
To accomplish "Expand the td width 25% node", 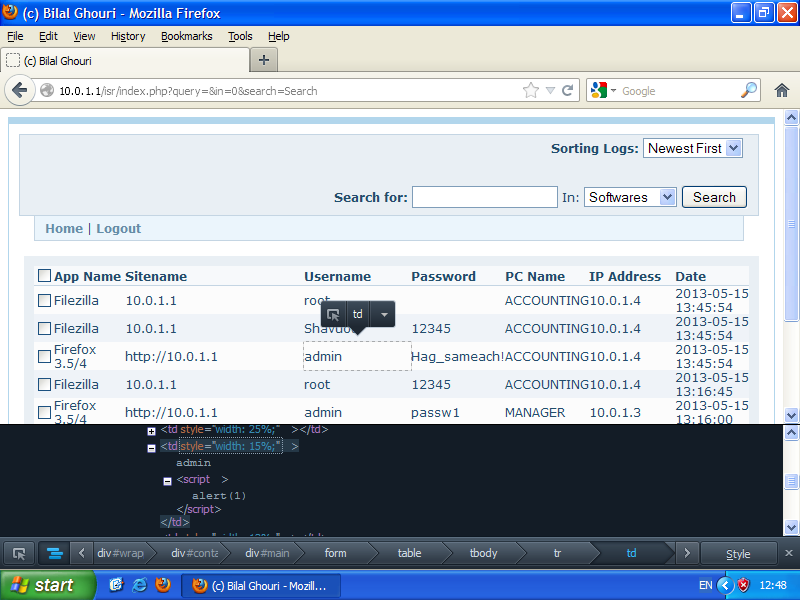I will [x=152, y=432].
